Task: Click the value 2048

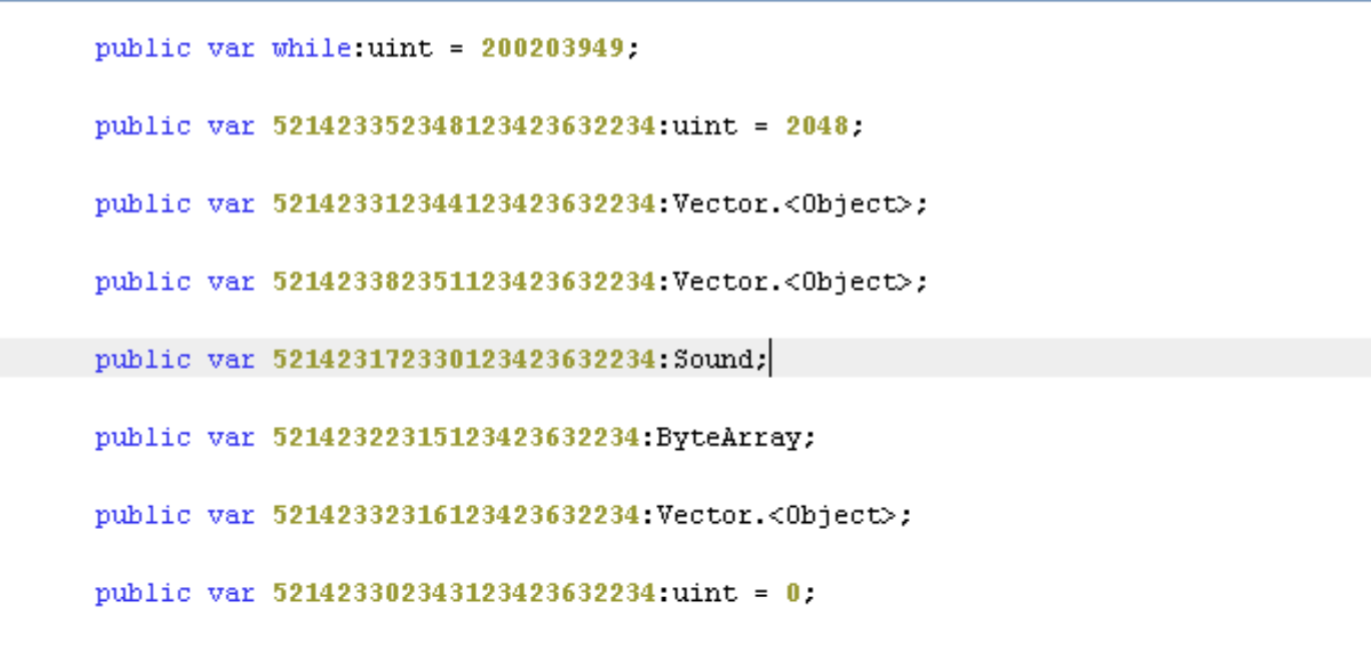Action: pos(817,126)
